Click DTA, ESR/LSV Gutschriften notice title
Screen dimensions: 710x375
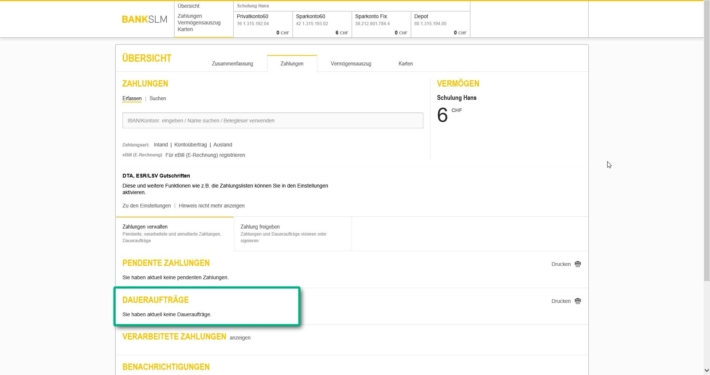(x=156, y=176)
